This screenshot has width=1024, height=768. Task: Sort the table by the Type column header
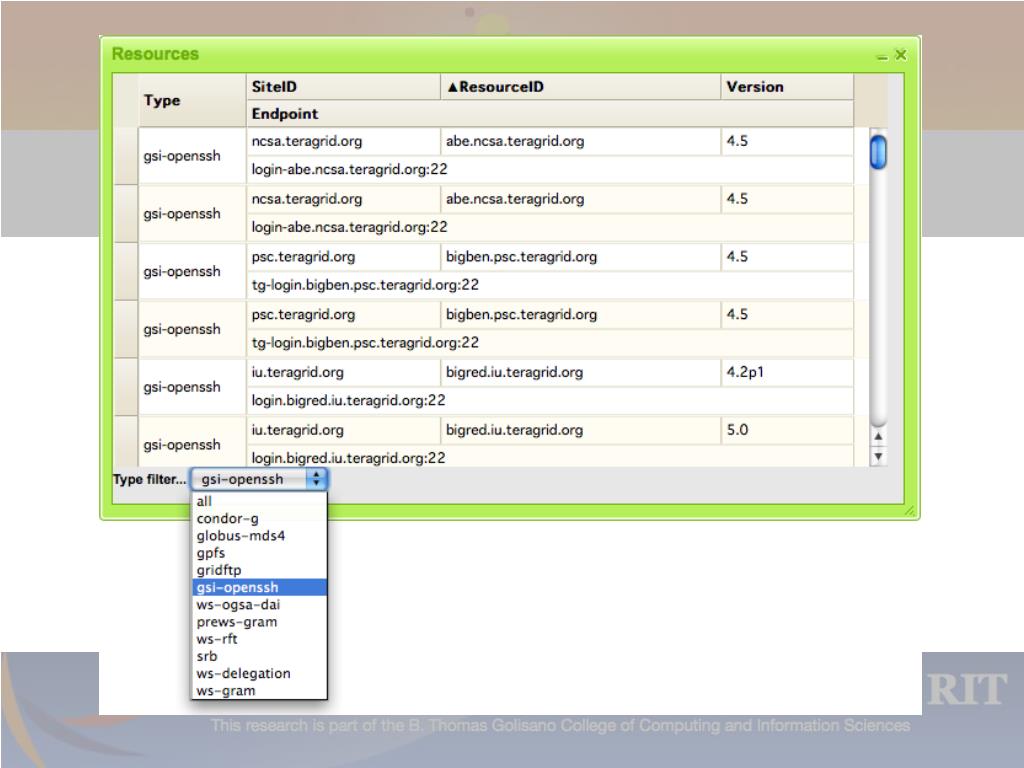tap(192, 100)
